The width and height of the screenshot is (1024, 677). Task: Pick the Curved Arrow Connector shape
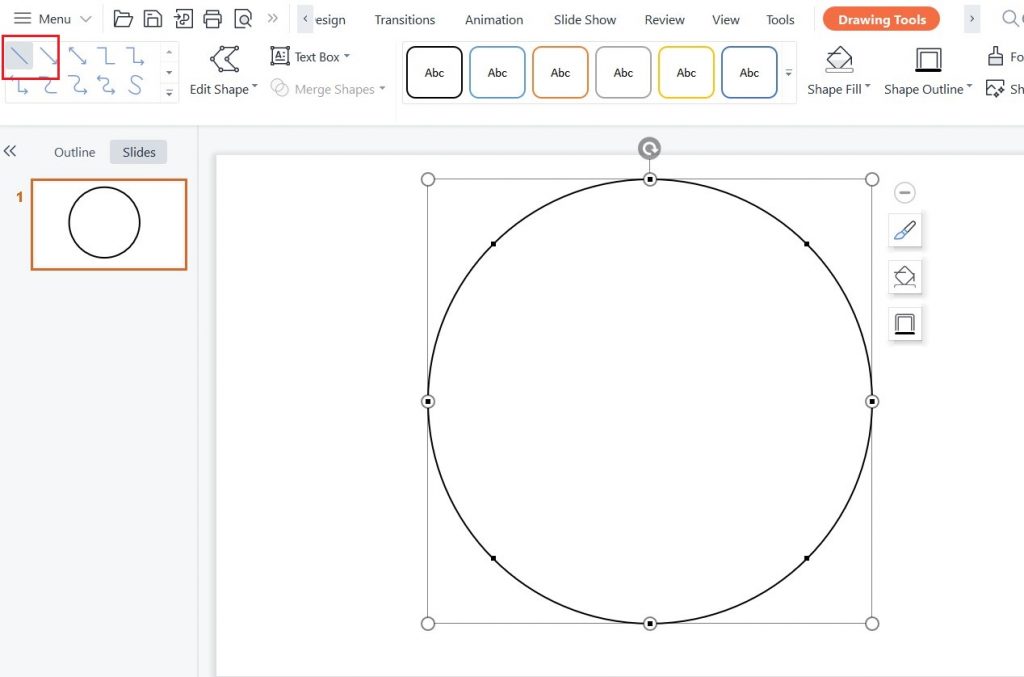coord(77,85)
